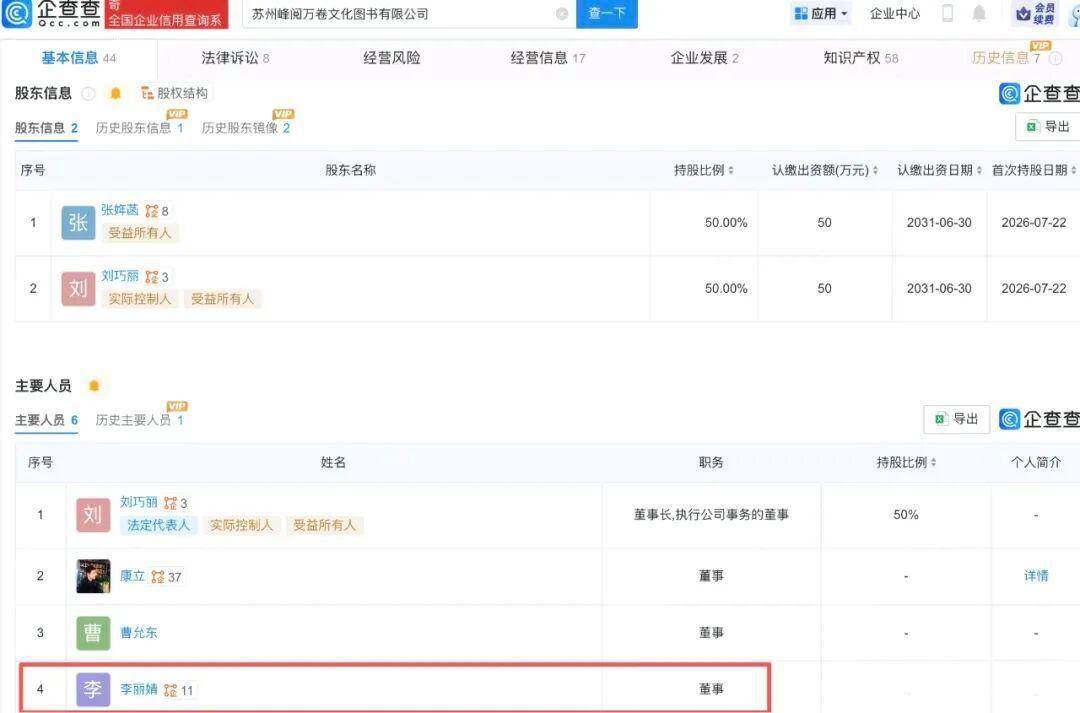Click the company name search field
The image size is (1080, 713).
click(399, 14)
